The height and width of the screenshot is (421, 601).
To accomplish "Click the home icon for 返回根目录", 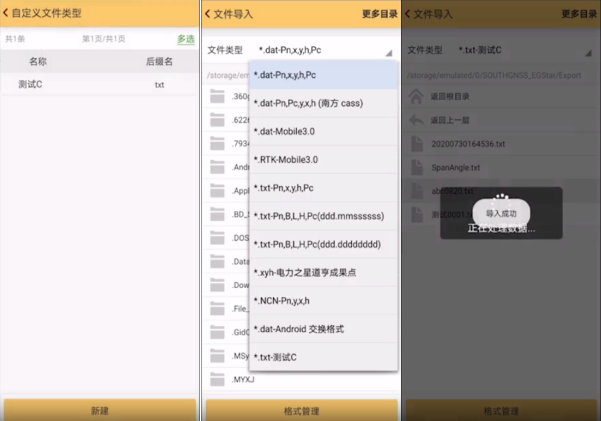I will tap(416, 96).
